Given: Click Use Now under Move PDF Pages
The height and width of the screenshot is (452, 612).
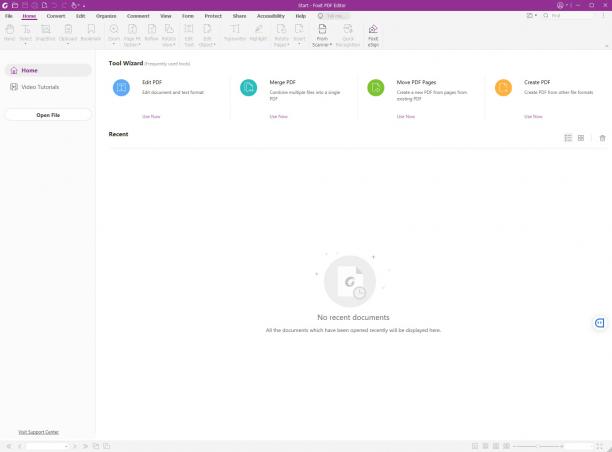Looking at the screenshot, I should (406, 116).
